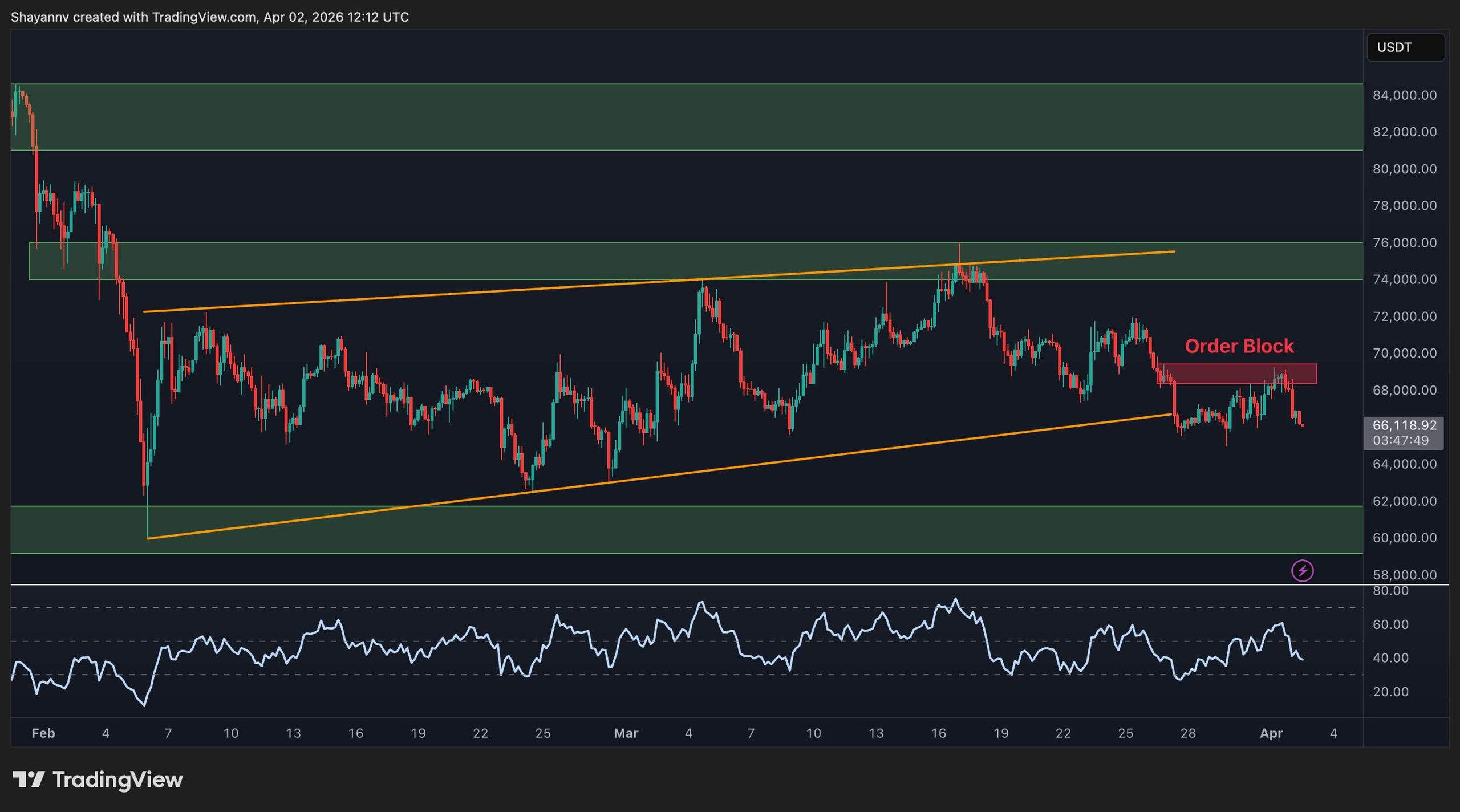Click the 16 date label in March
This screenshot has width=1460, height=812.
click(938, 733)
